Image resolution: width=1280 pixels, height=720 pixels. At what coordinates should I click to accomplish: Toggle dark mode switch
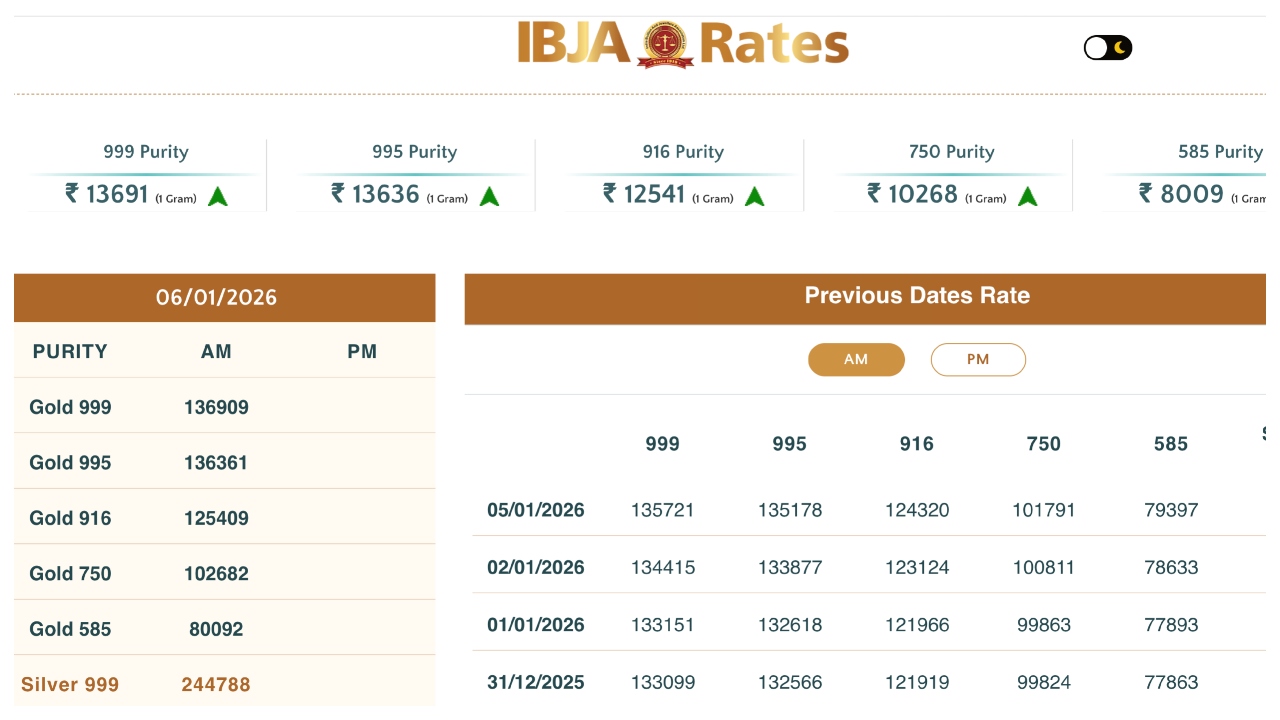(x=1108, y=48)
